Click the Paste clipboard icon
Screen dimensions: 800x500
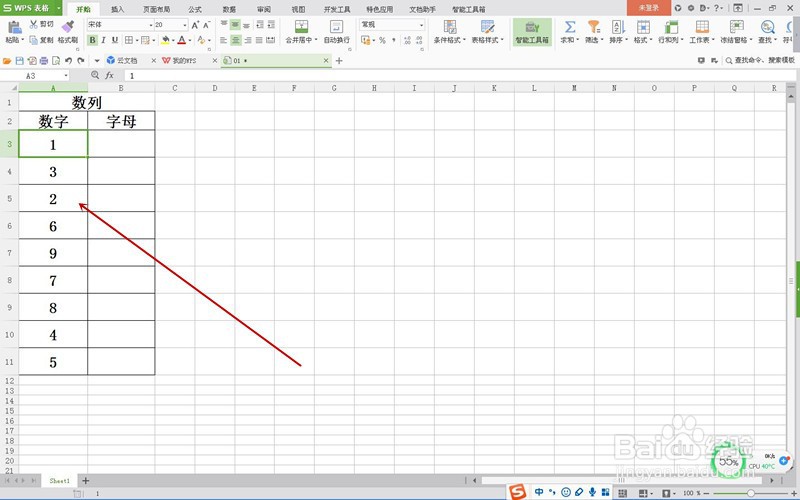[14, 28]
